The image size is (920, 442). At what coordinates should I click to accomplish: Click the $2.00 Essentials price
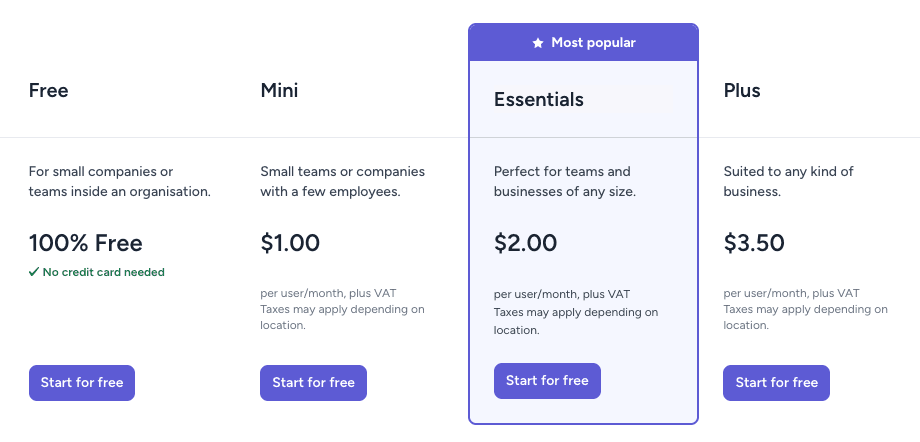tap(526, 243)
